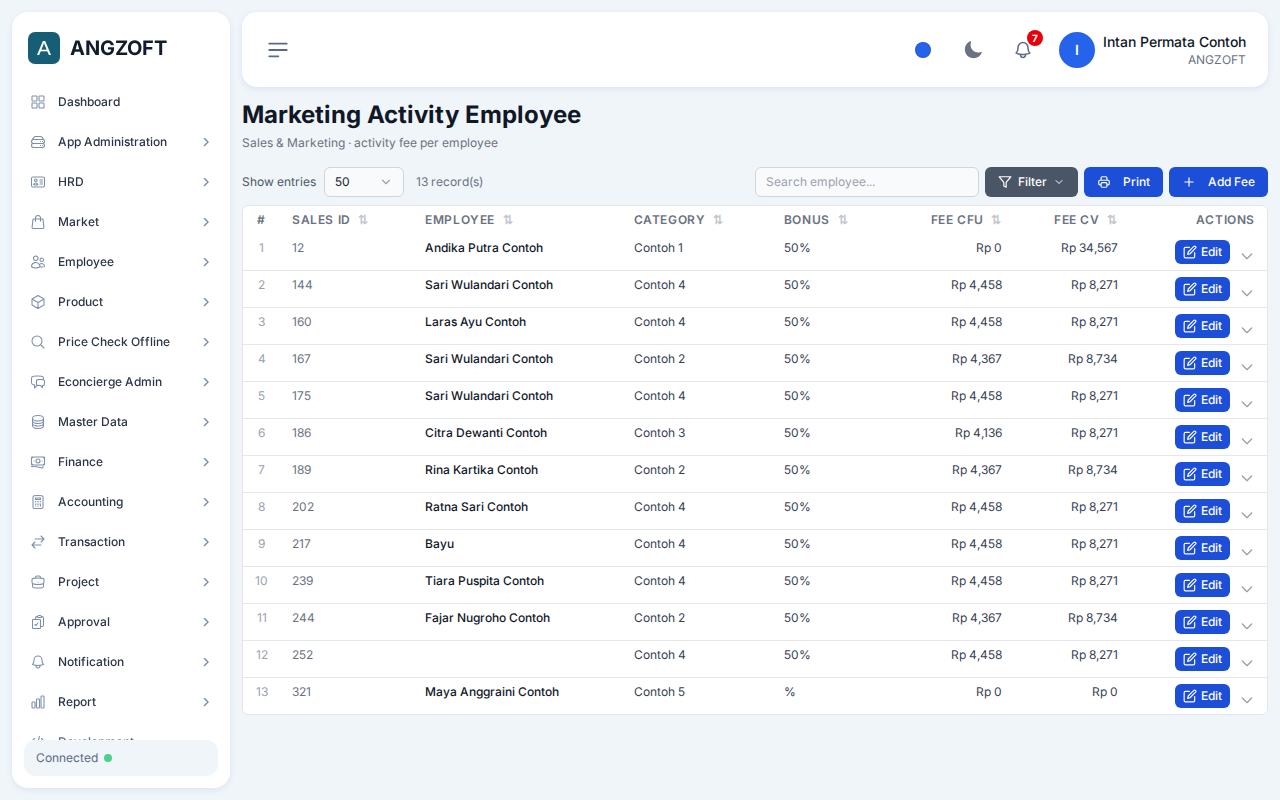Viewport: 1280px width, 800px height.
Task: Click the Transaction arrows icon
Action: pos(38,542)
